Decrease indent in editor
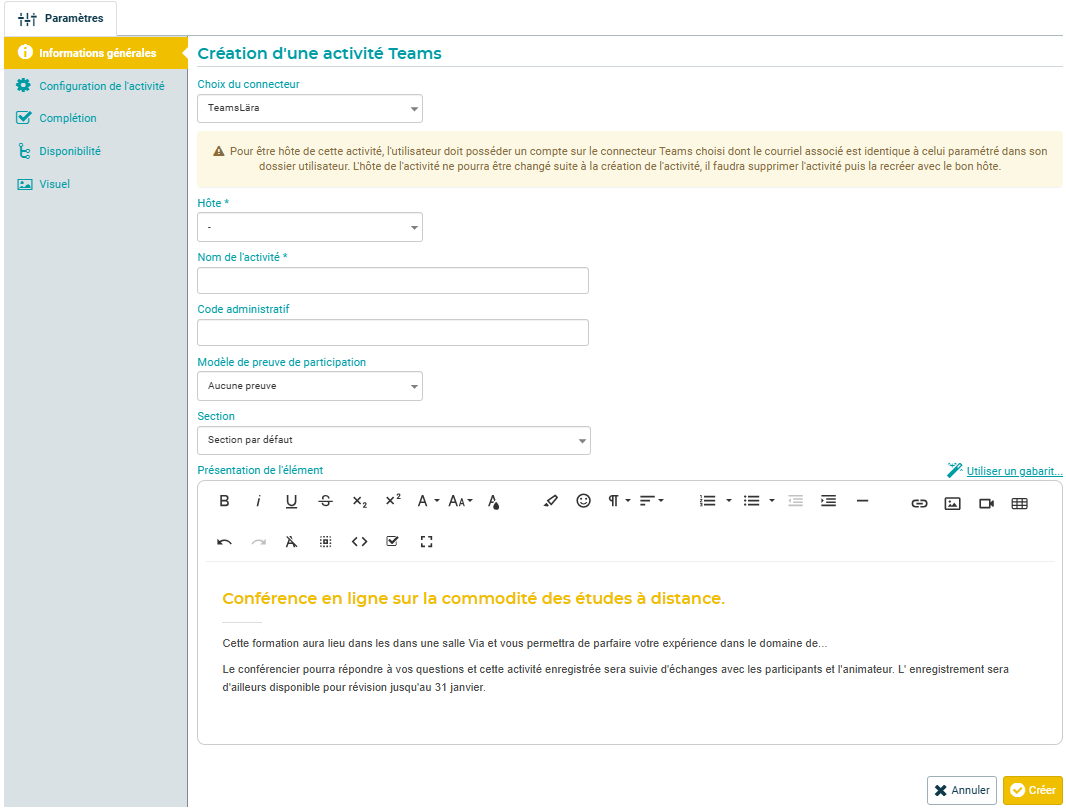This screenshot has width=1066, height=808. pyautogui.click(x=795, y=501)
